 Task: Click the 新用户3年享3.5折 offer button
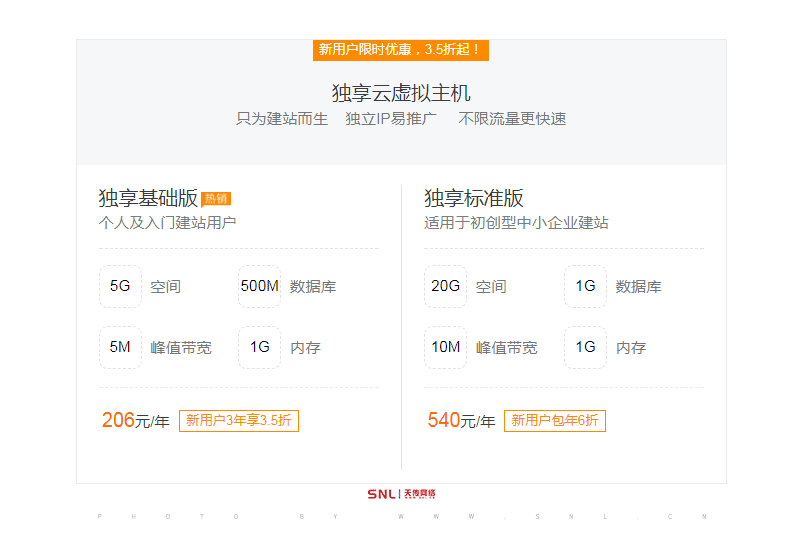[239, 420]
